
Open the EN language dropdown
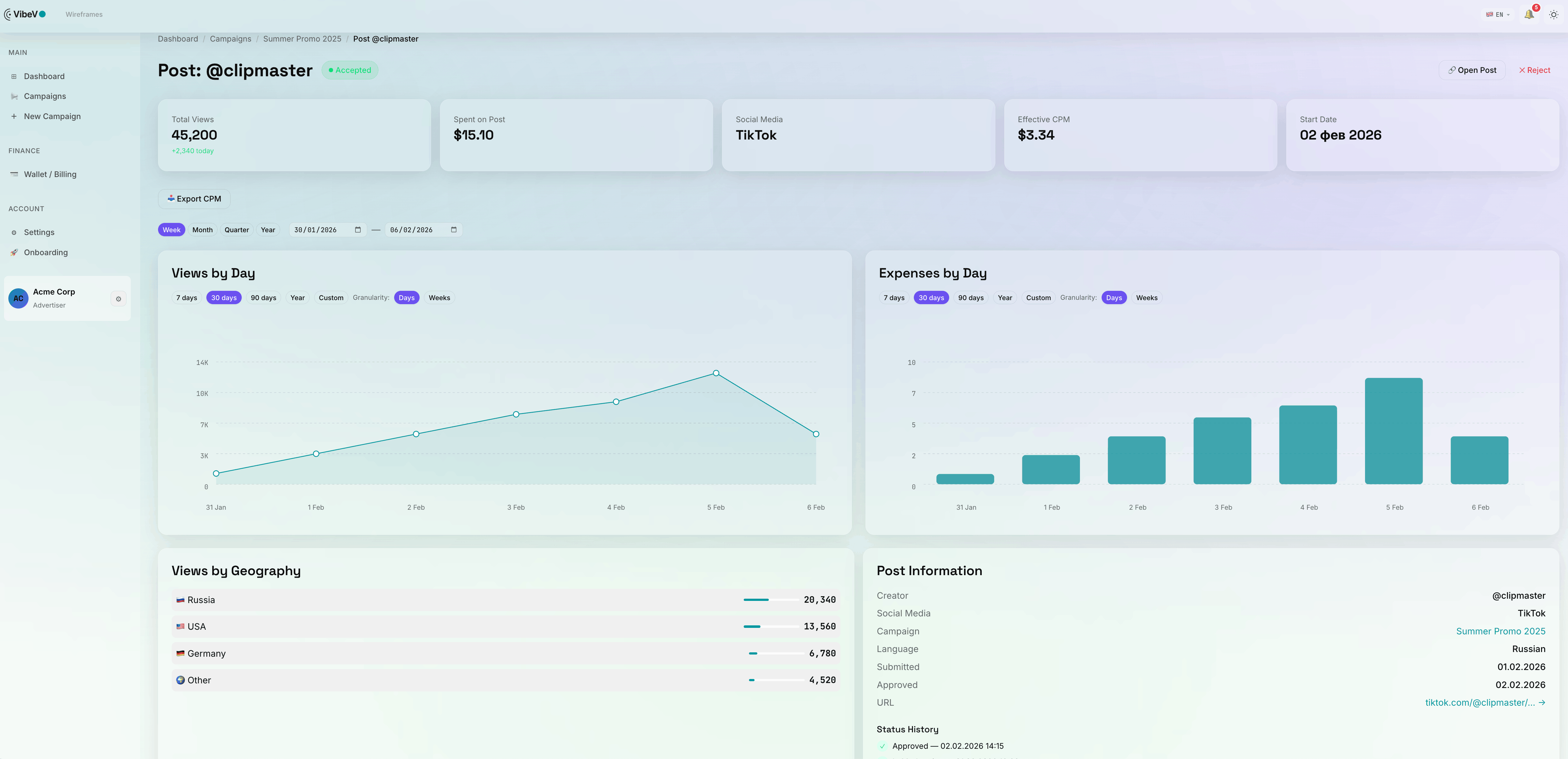[1497, 15]
